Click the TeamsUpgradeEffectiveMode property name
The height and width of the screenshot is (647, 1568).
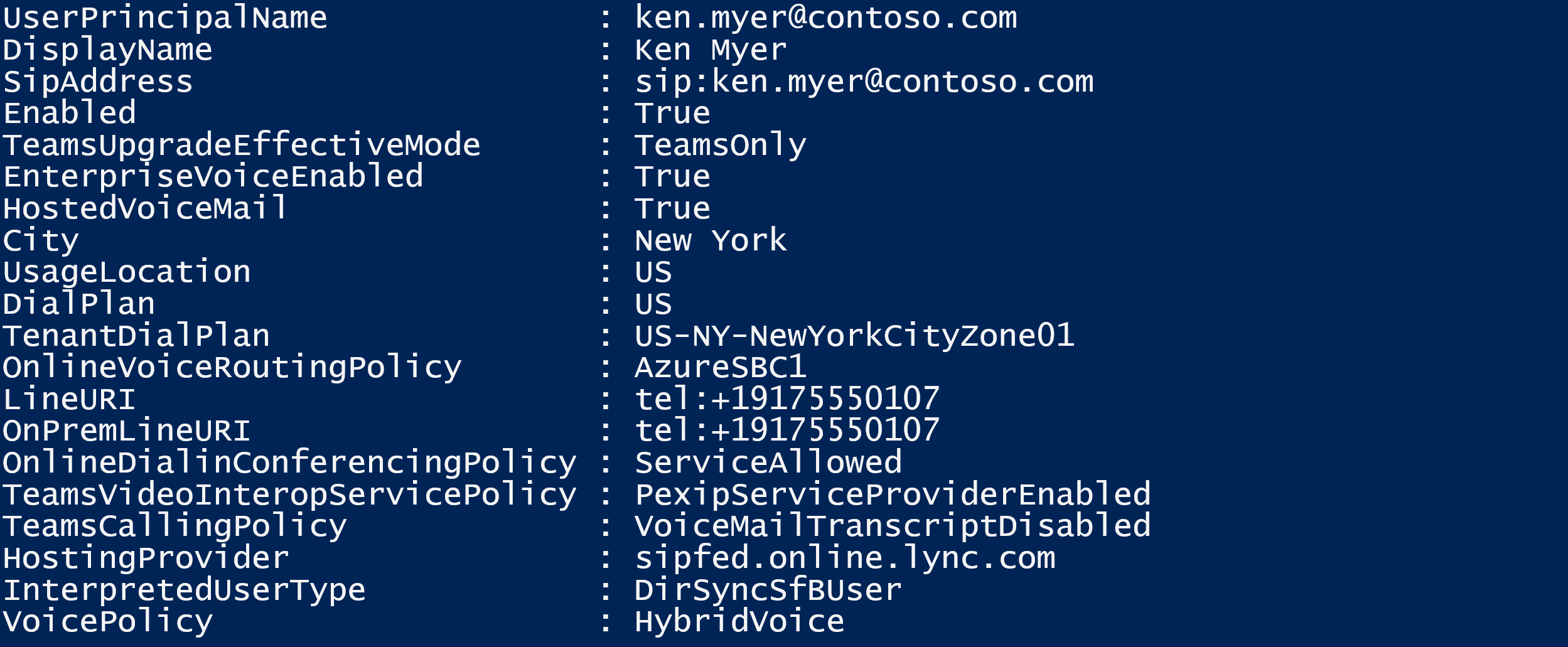(242, 145)
